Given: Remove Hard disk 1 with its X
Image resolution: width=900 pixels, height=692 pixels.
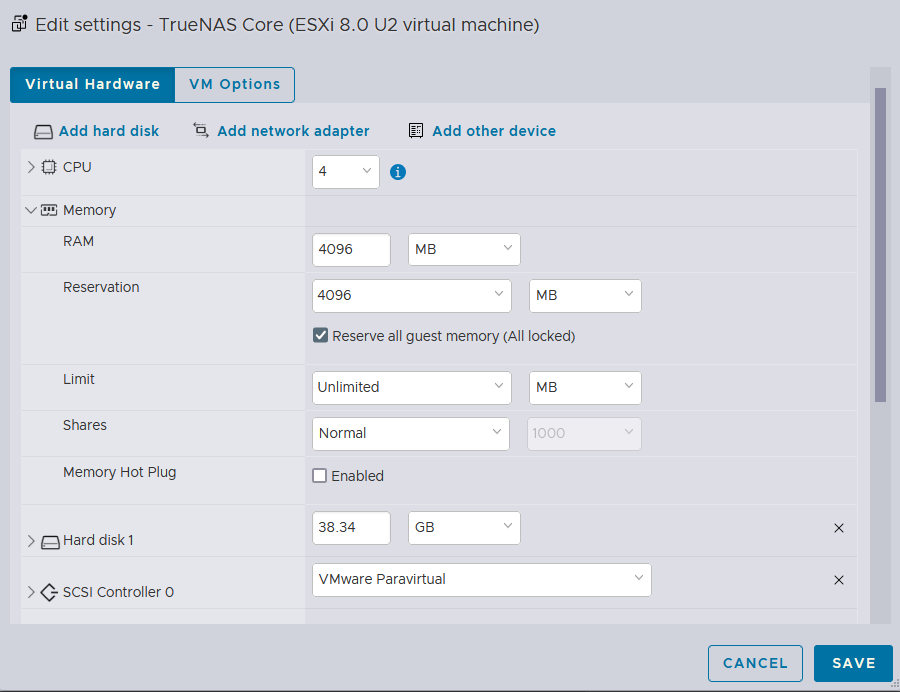Looking at the screenshot, I should pyautogui.click(x=839, y=528).
